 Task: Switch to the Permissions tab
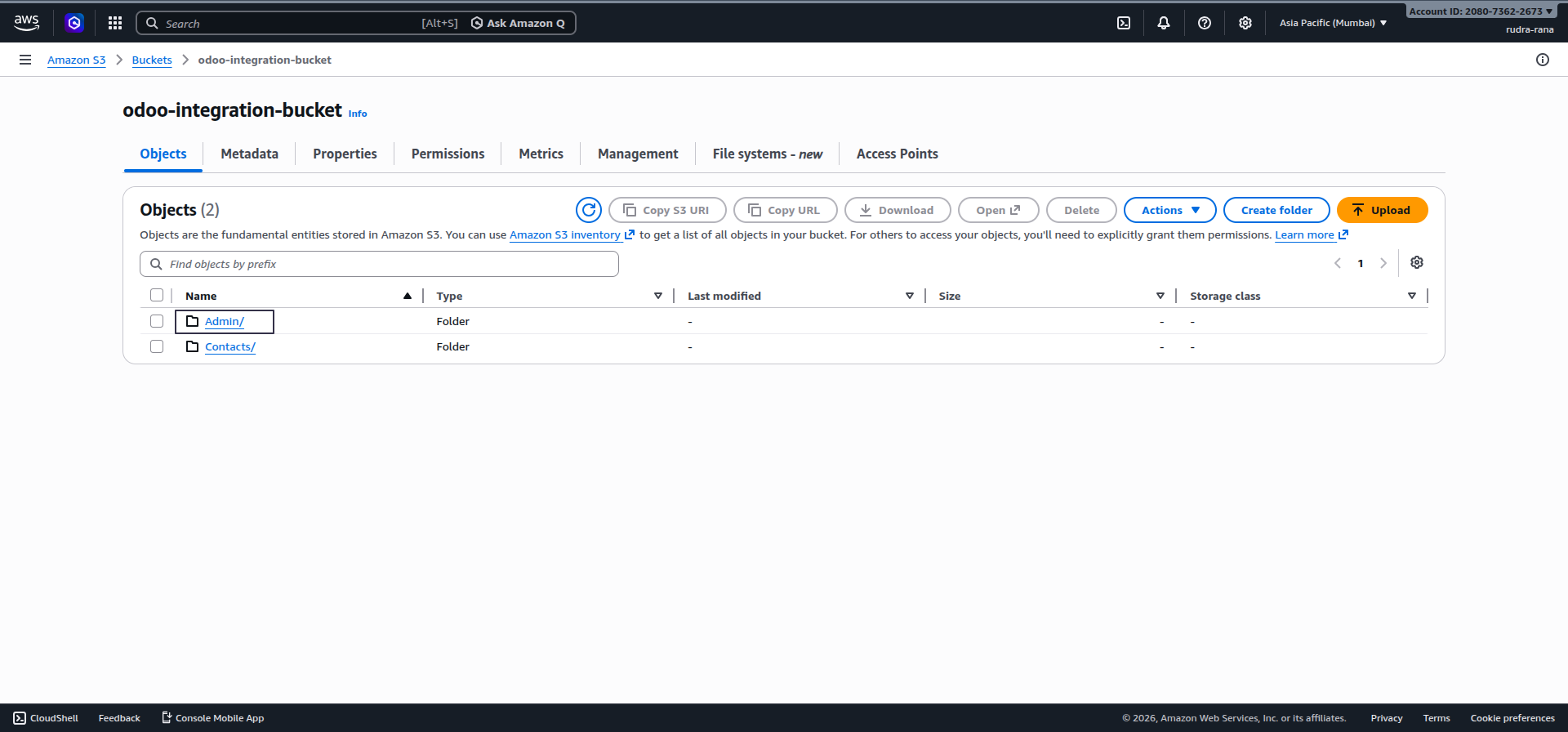448,154
